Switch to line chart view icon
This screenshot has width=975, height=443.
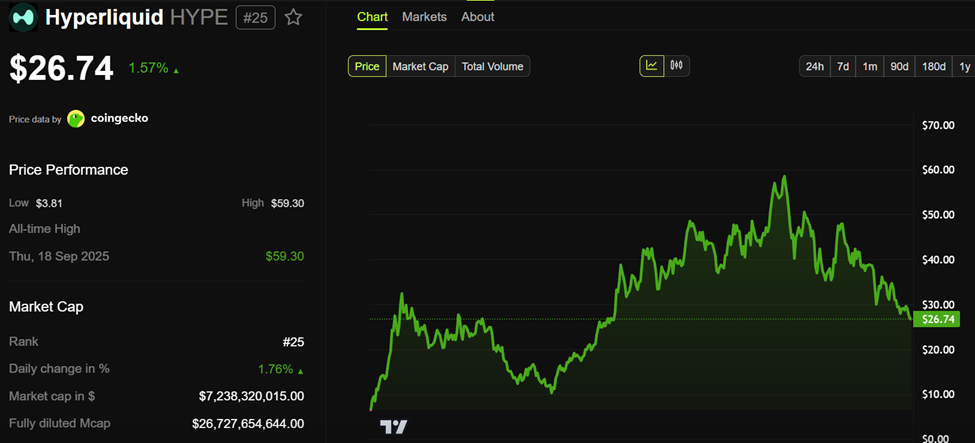click(652, 66)
